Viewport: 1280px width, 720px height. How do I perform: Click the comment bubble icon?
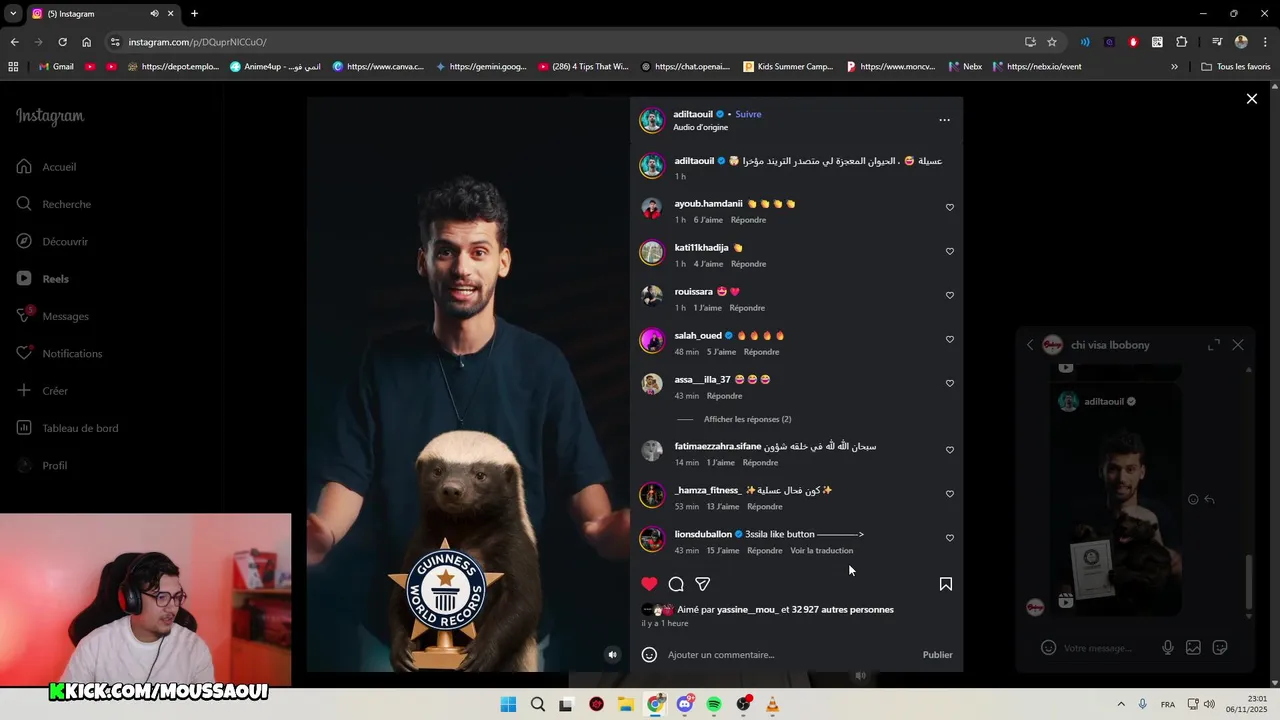point(676,584)
